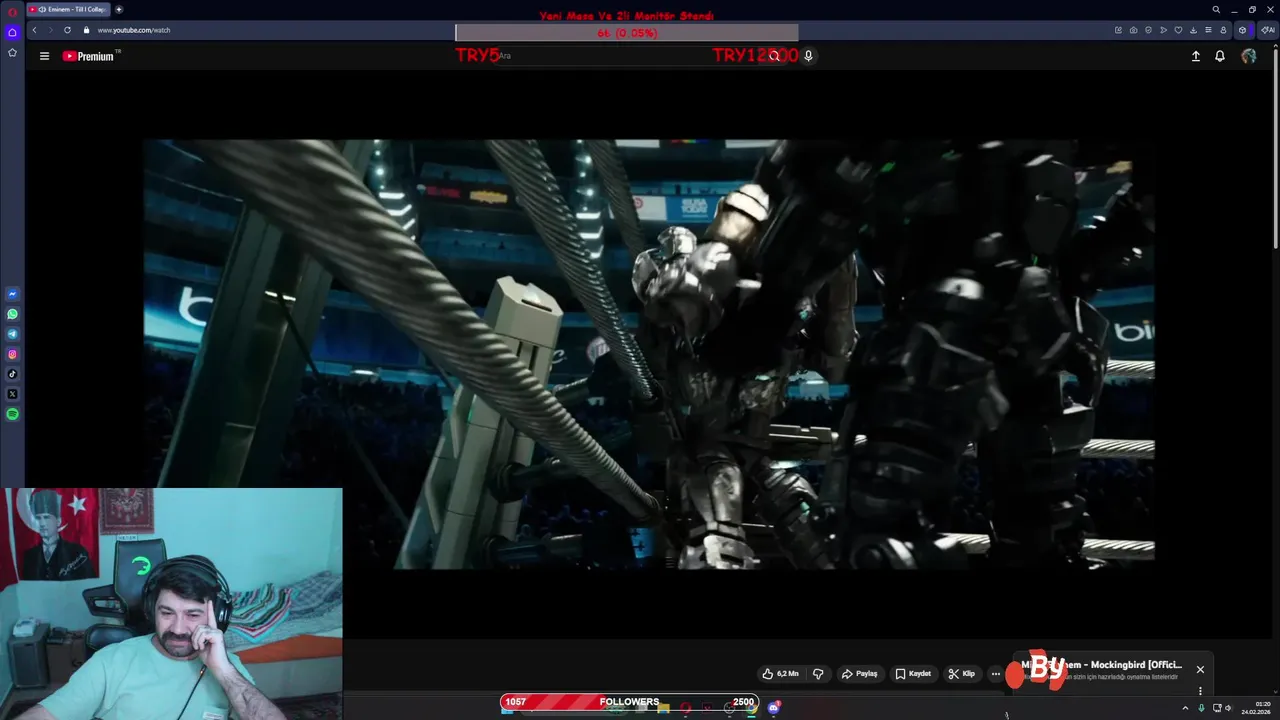Select the Eminem - Till I Collapse tab
This screenshot has height=720, width=1280.
(69, 9)
